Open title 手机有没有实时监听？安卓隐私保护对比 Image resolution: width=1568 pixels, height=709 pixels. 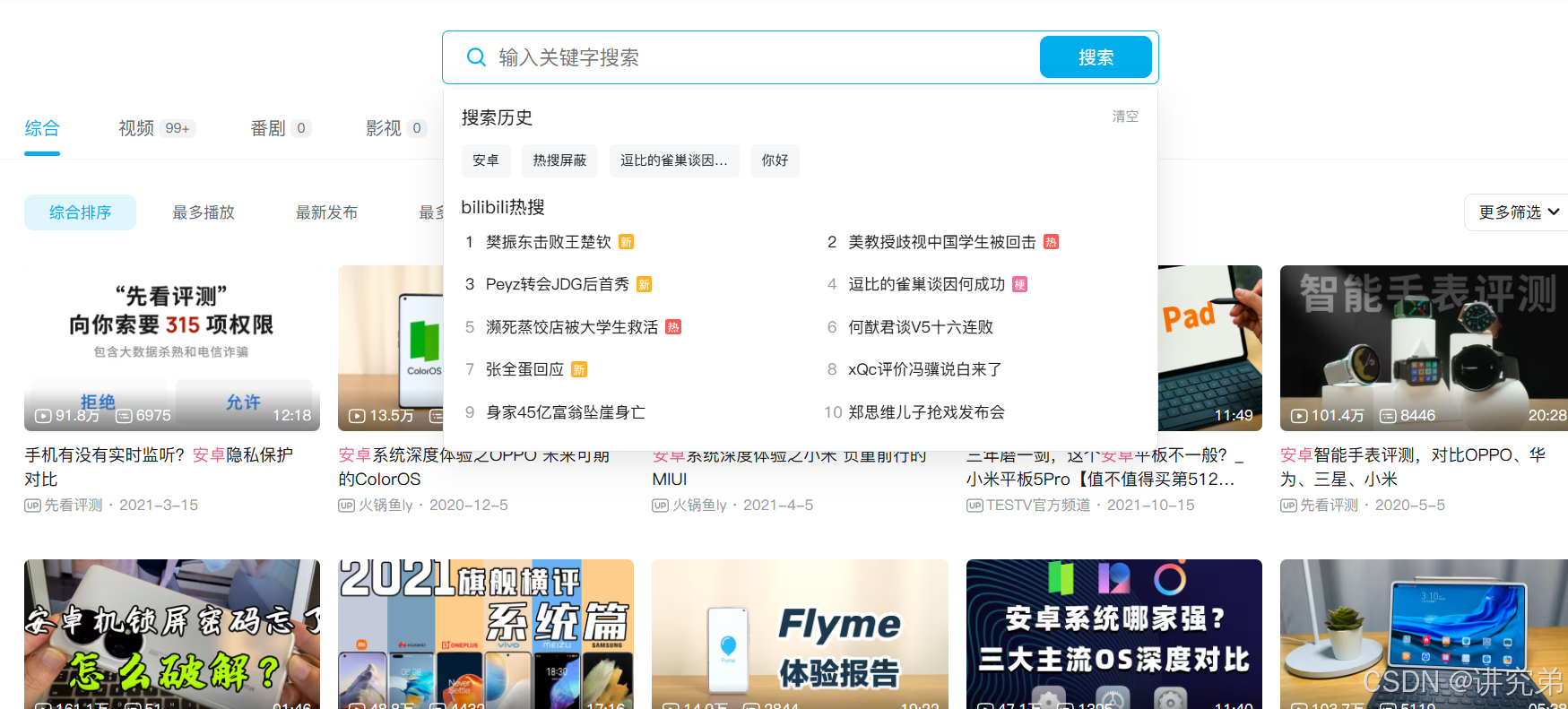[x=159, y=467]
